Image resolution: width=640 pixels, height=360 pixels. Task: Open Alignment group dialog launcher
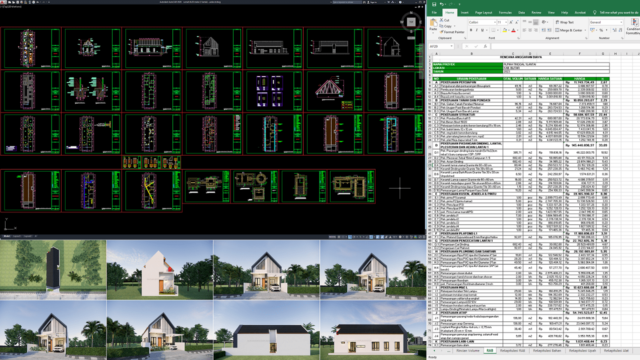pyautogui.click(x=586, y=38)
